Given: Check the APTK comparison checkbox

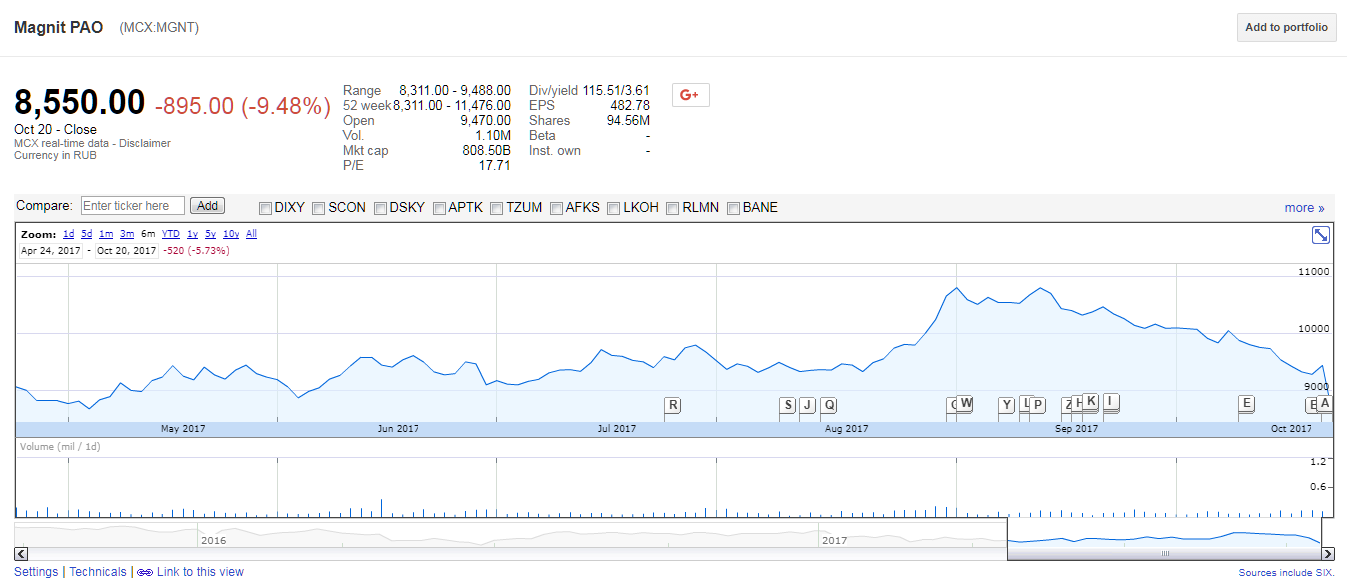Looking at the screenshot, I should coord(439,208).
